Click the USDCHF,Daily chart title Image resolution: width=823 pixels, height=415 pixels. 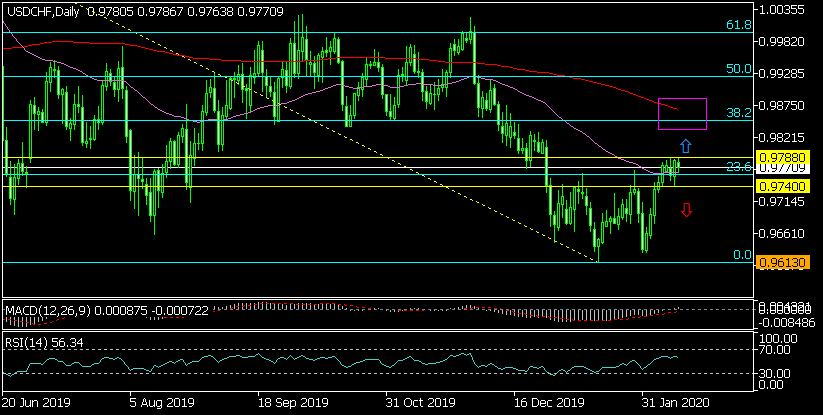point(43,12)
